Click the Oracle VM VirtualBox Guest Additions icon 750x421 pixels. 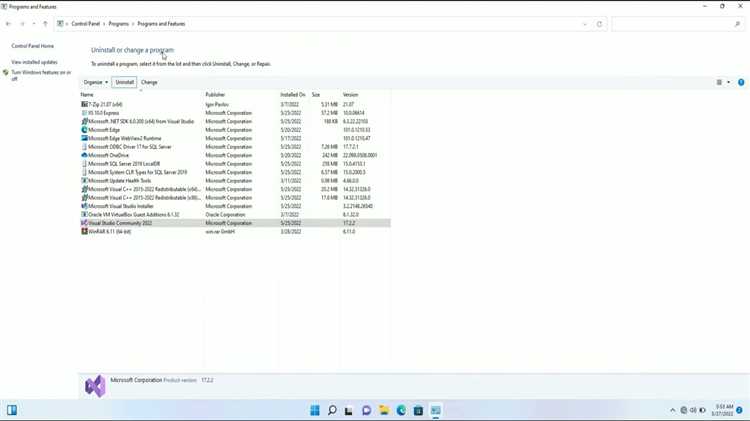pos(84,215)
